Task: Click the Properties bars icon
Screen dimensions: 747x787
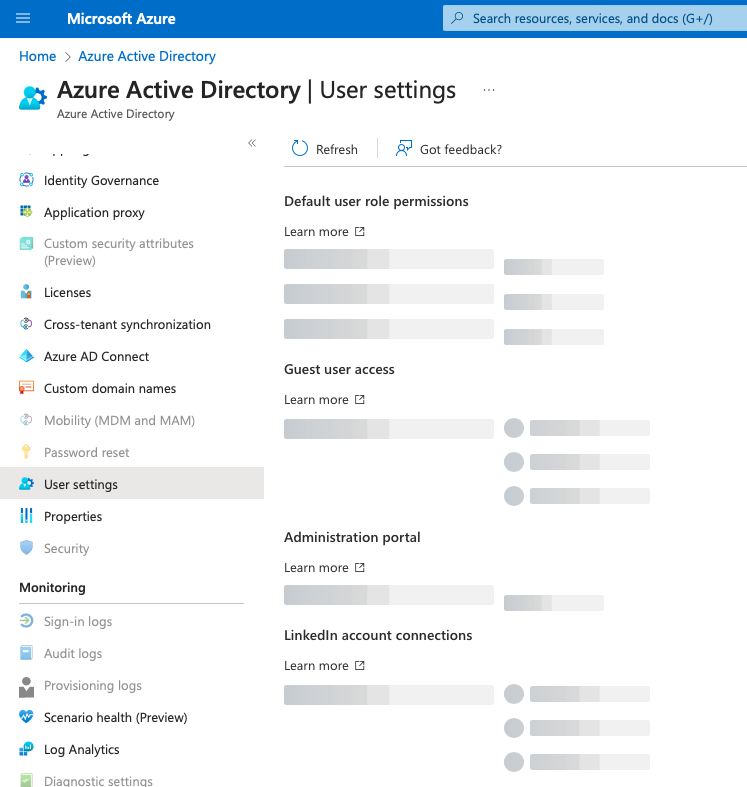Action: [x=26, y=515]
